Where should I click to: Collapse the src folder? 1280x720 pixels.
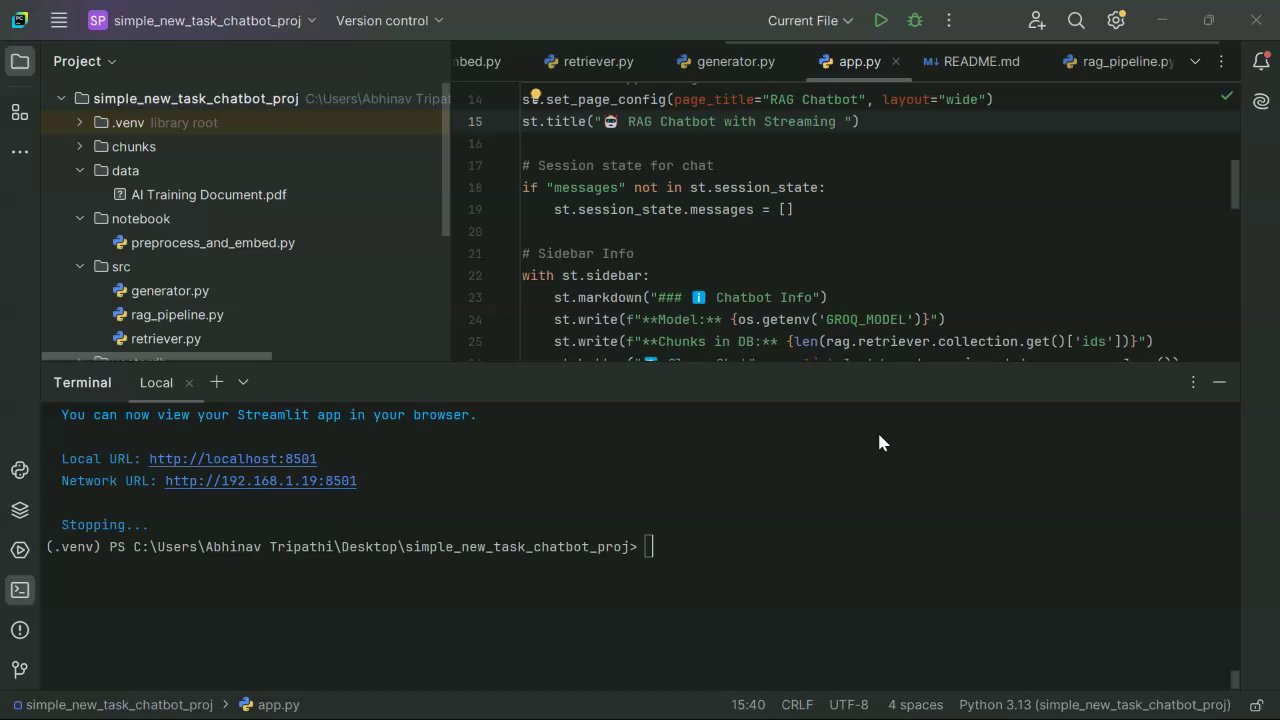pos(80,267)
